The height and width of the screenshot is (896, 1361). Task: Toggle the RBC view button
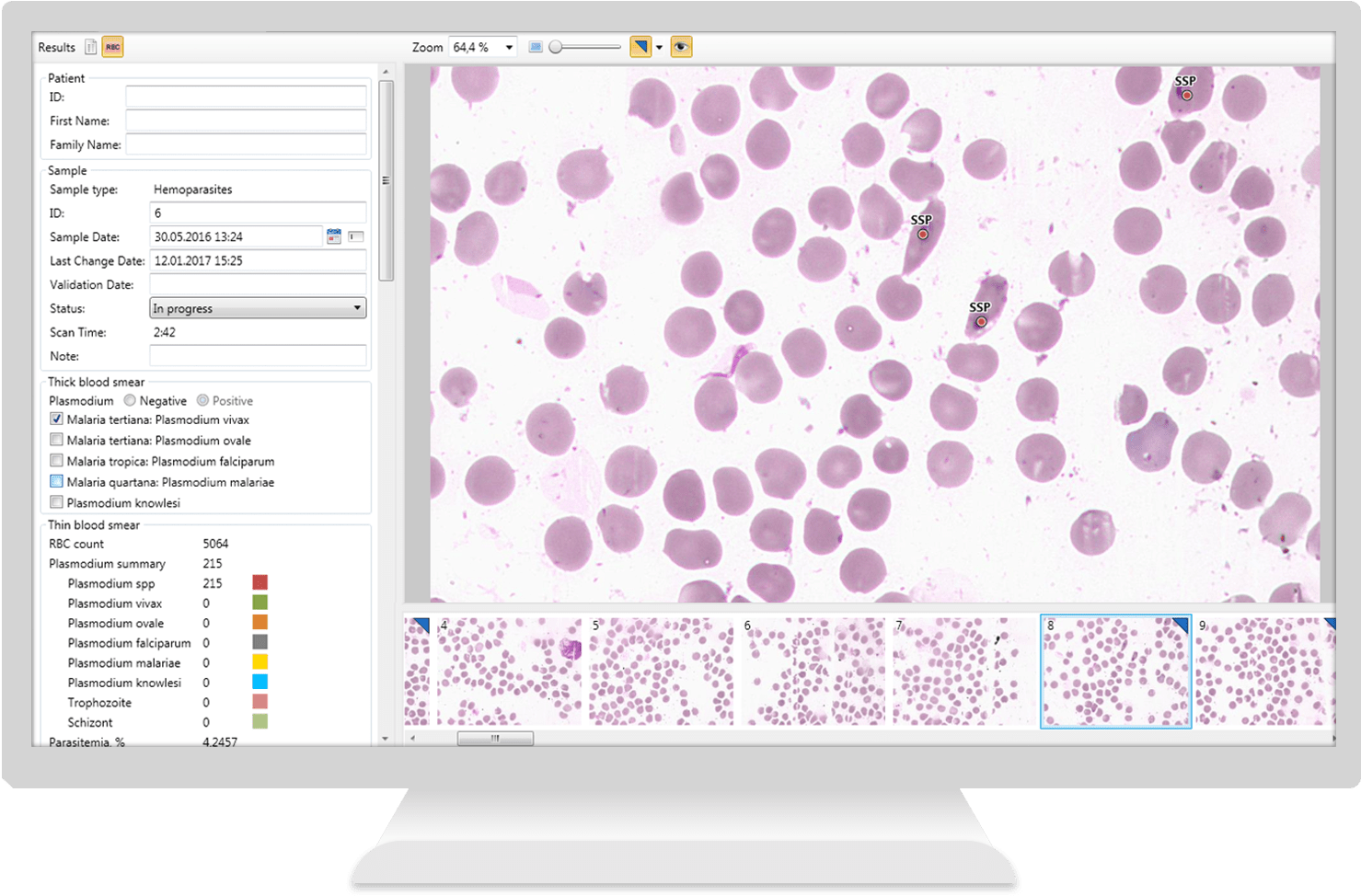coord(112,47)
